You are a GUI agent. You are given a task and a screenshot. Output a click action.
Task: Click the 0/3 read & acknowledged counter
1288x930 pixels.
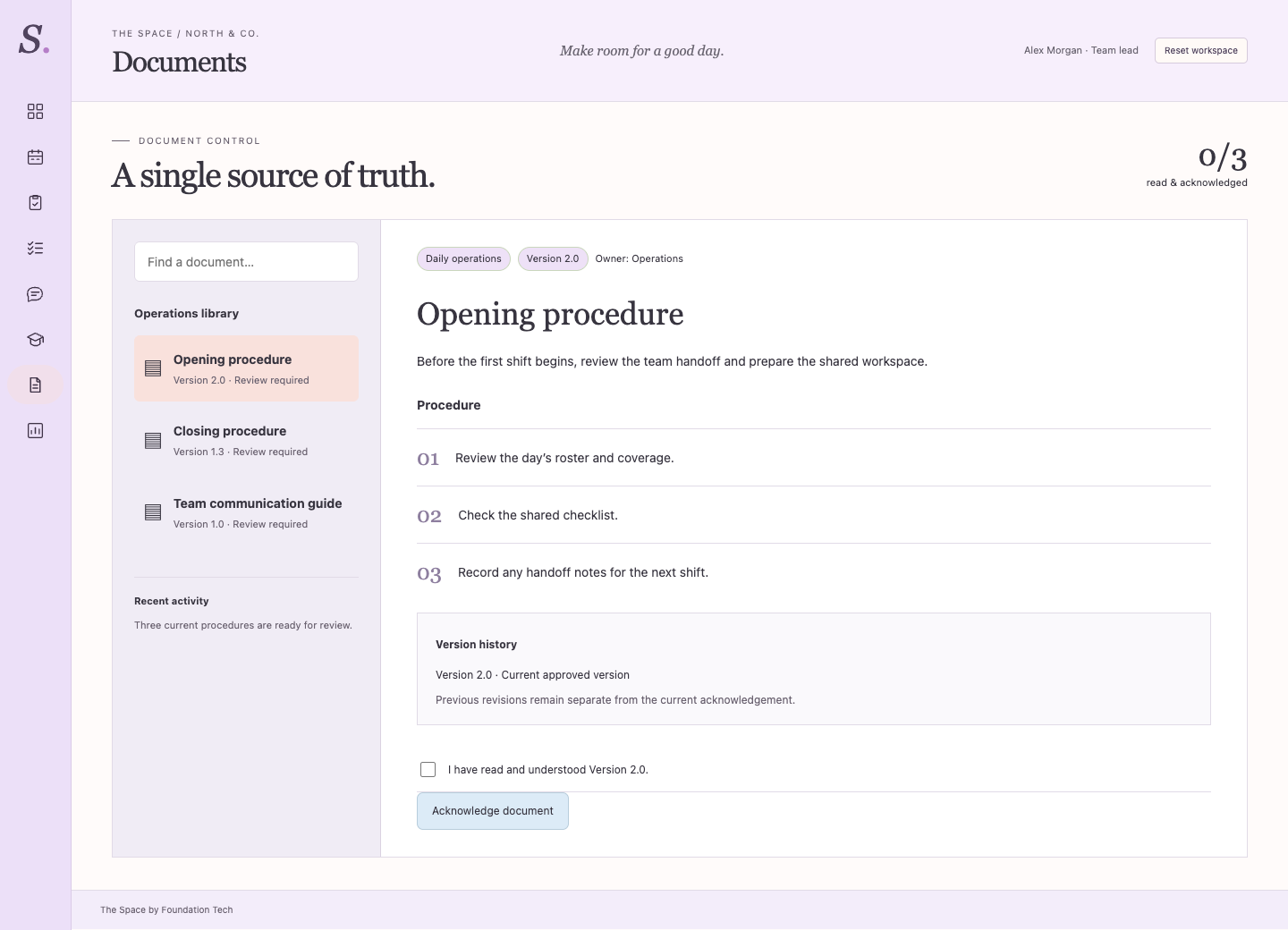[1197, 165]
